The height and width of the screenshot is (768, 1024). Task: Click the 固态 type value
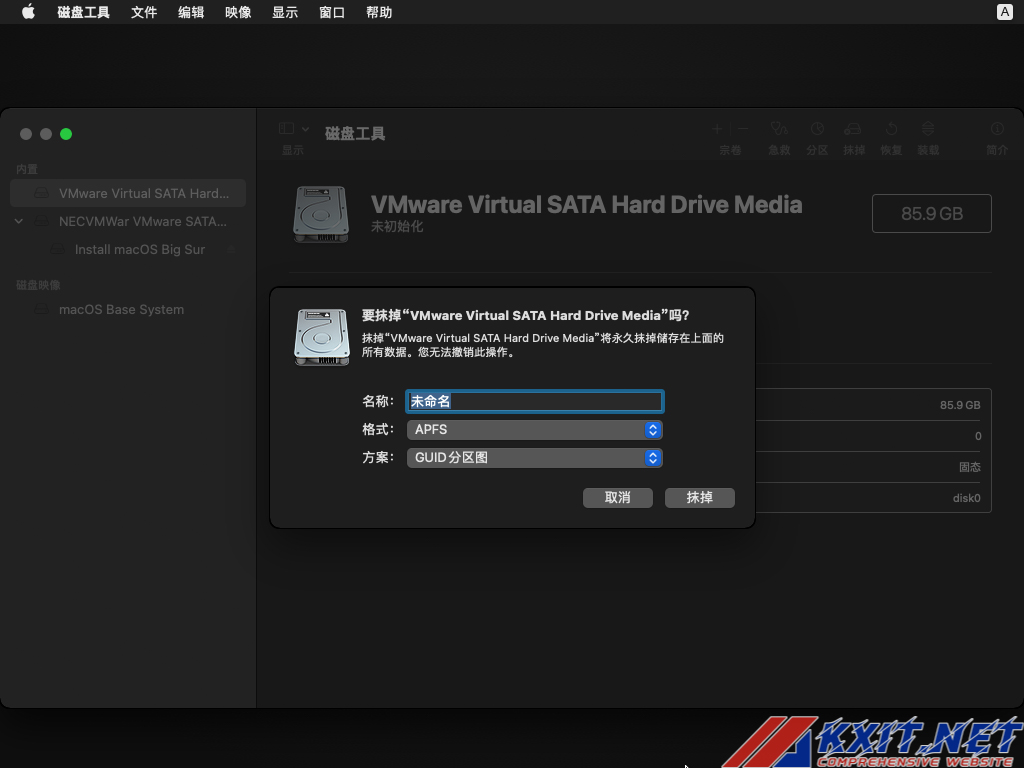[x=970, y=467]
